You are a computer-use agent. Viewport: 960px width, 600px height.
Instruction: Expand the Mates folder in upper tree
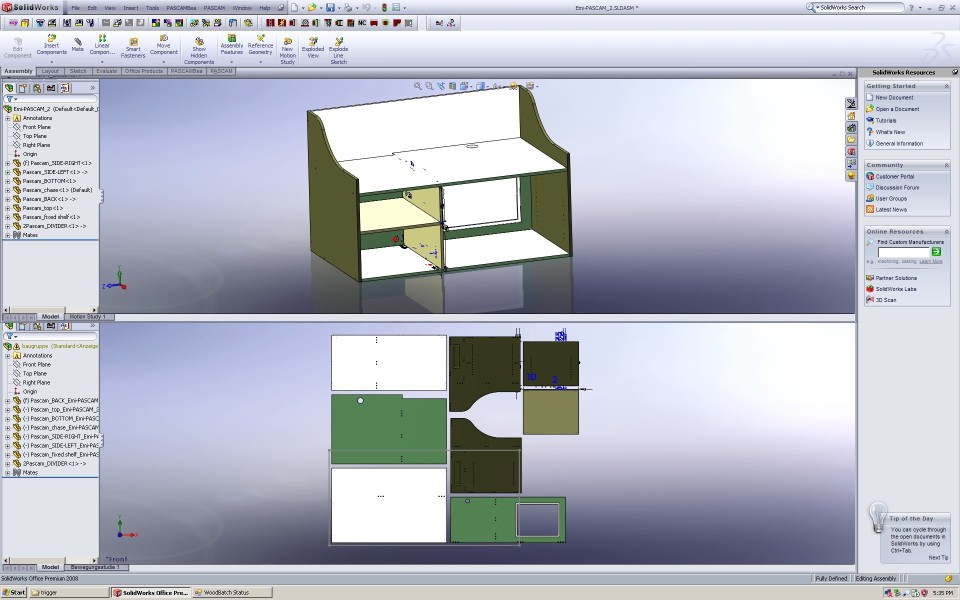coord(7,235)
